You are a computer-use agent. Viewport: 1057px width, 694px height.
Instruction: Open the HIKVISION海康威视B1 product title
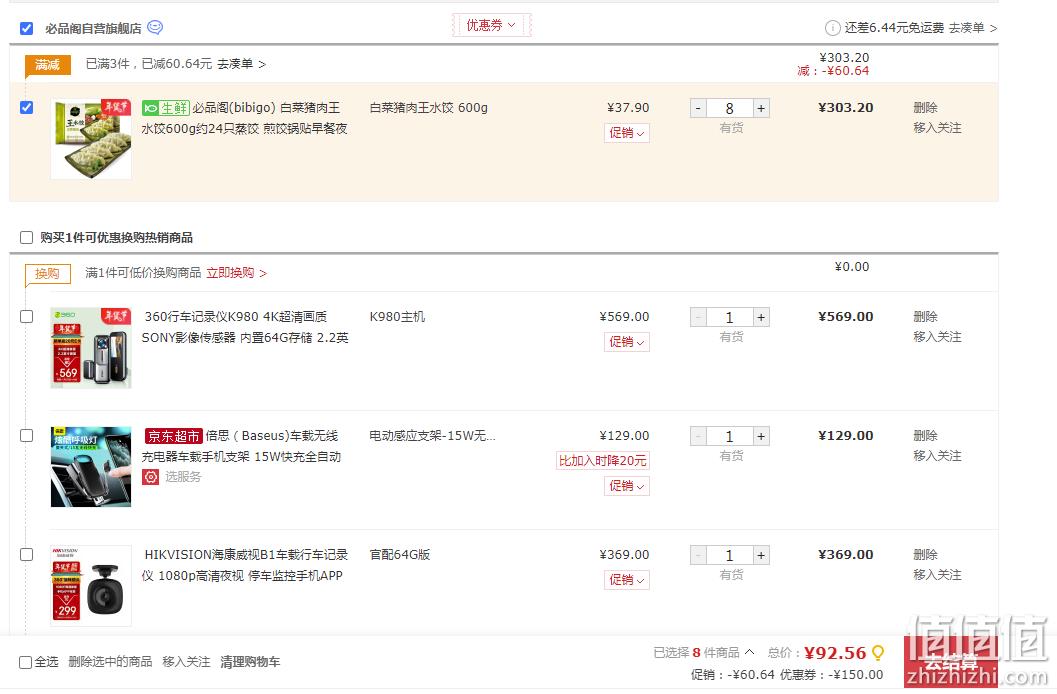pos(245,565)
